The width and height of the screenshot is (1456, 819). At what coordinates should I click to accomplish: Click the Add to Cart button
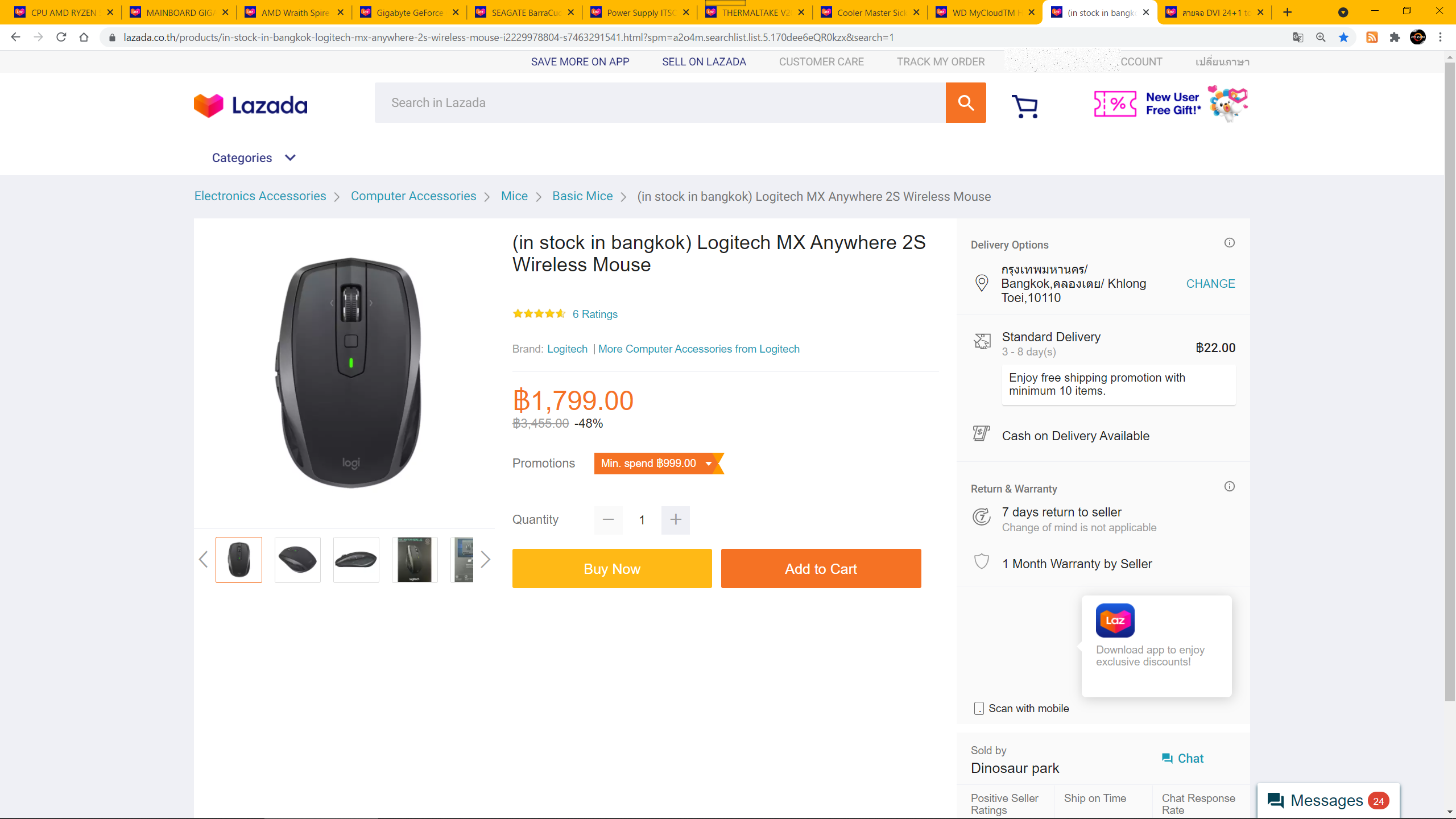(x=821, y=569)
